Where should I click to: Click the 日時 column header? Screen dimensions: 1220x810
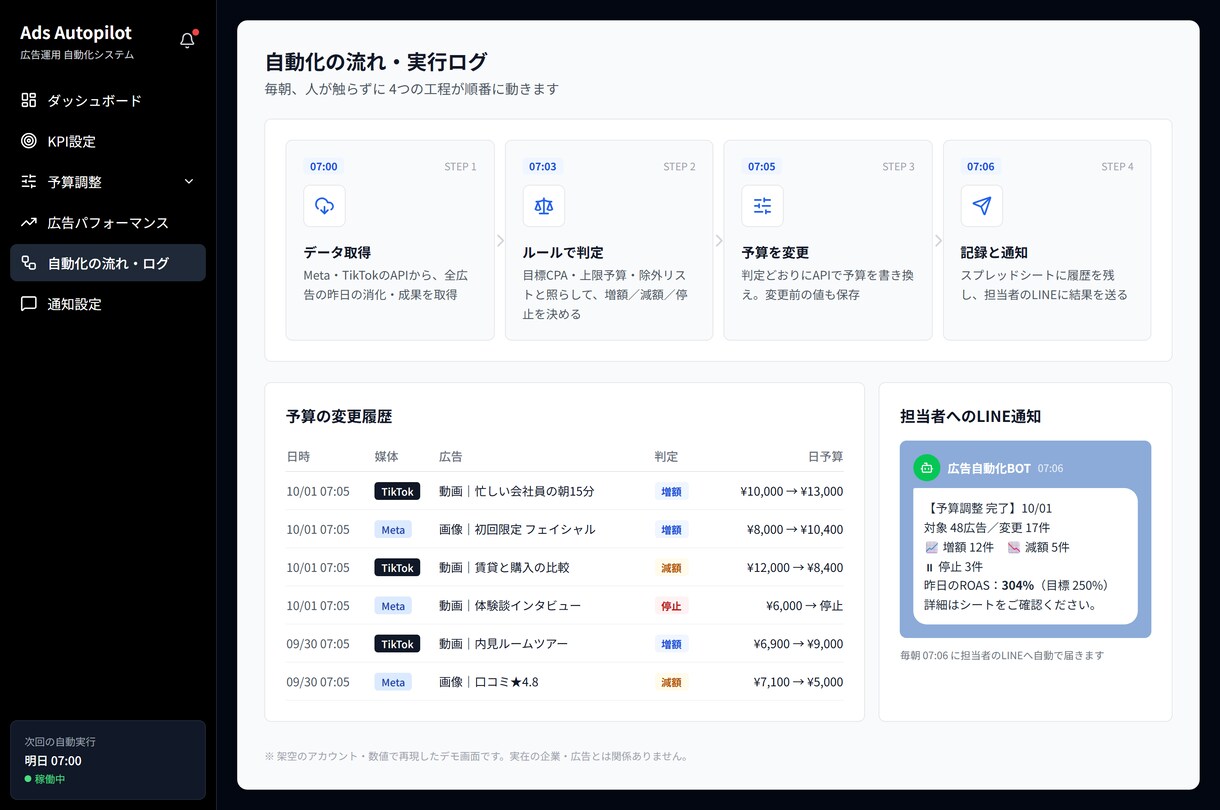point(298,456)
